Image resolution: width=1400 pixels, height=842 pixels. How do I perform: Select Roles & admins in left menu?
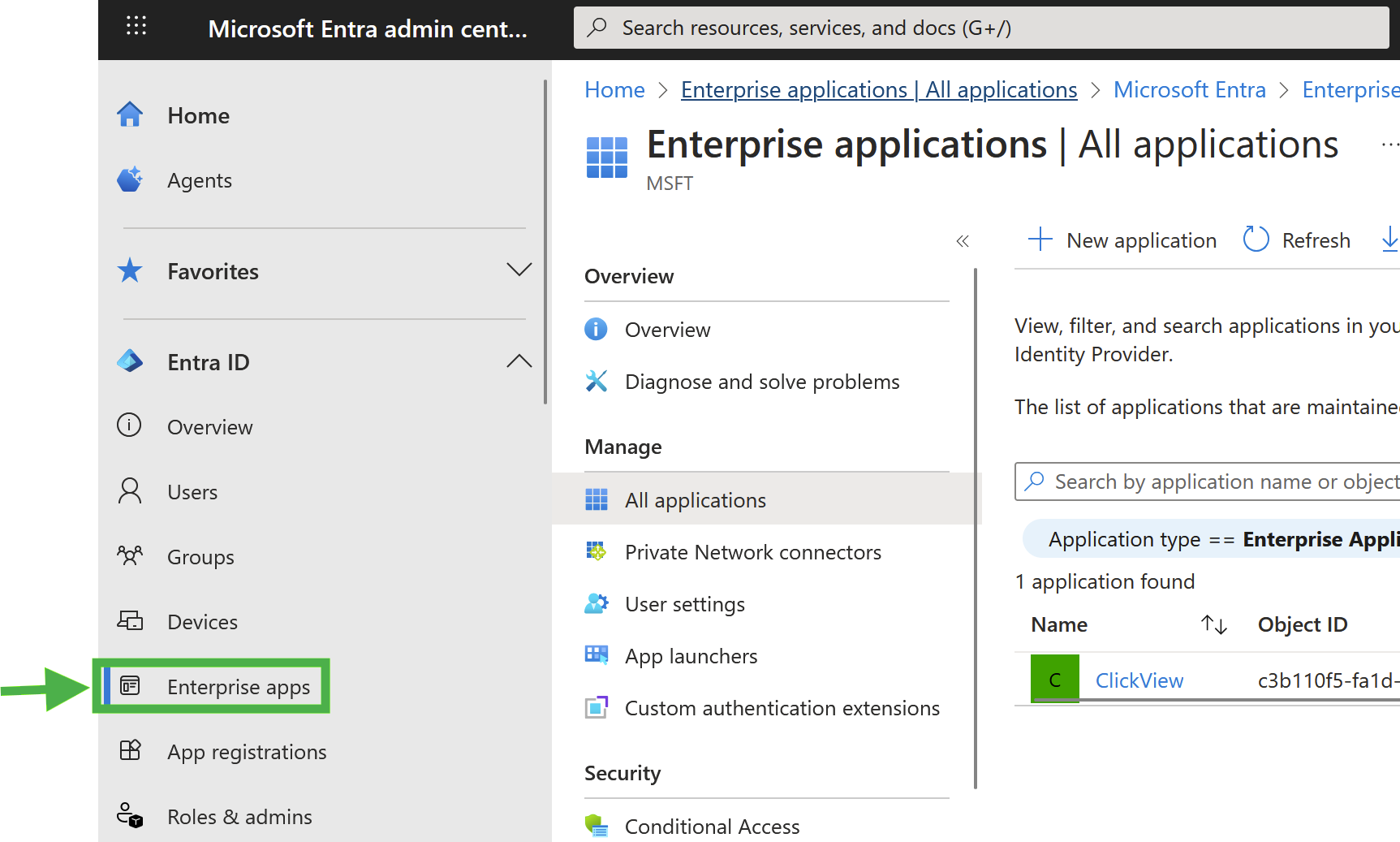(x=239, y=817)
